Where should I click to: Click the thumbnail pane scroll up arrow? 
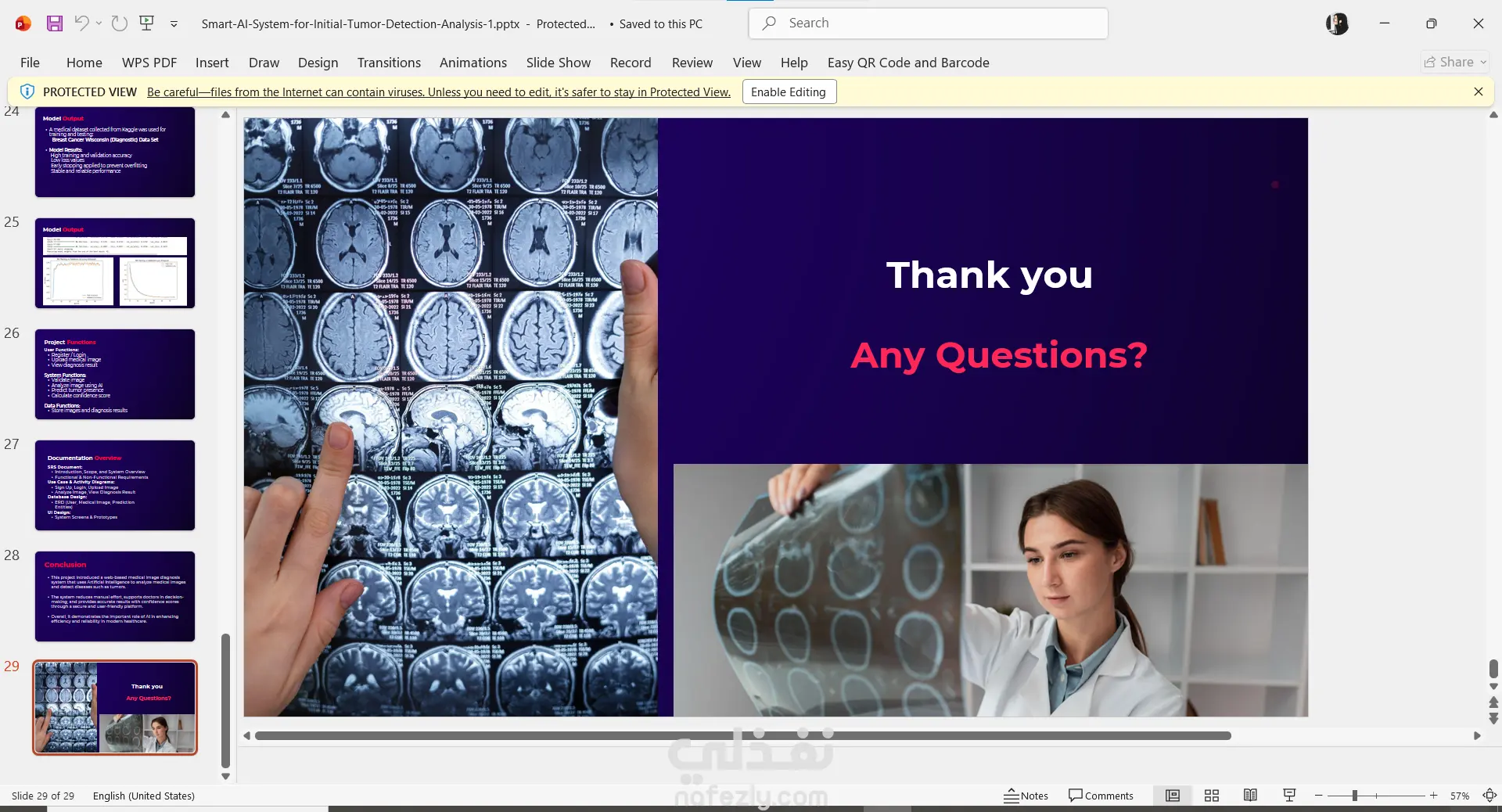226,115
